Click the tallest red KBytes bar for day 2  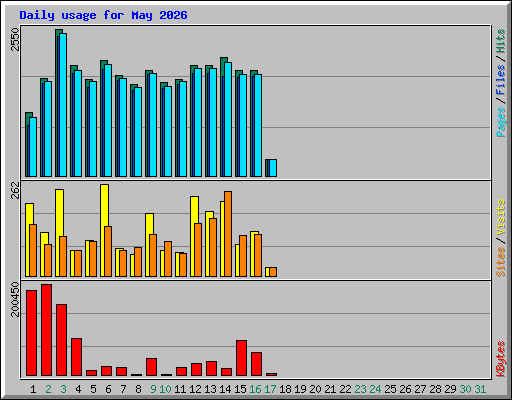(x=46, y=330)
